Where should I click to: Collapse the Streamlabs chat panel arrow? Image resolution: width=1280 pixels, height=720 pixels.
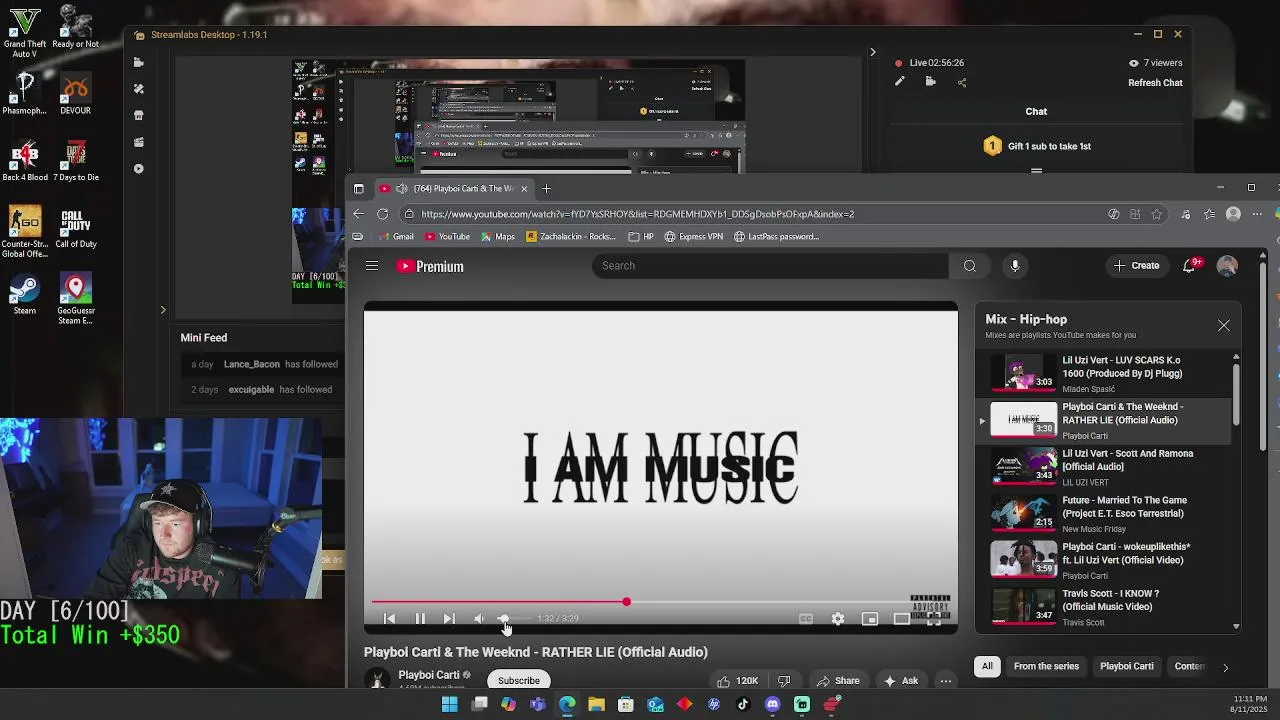point(872,52)
